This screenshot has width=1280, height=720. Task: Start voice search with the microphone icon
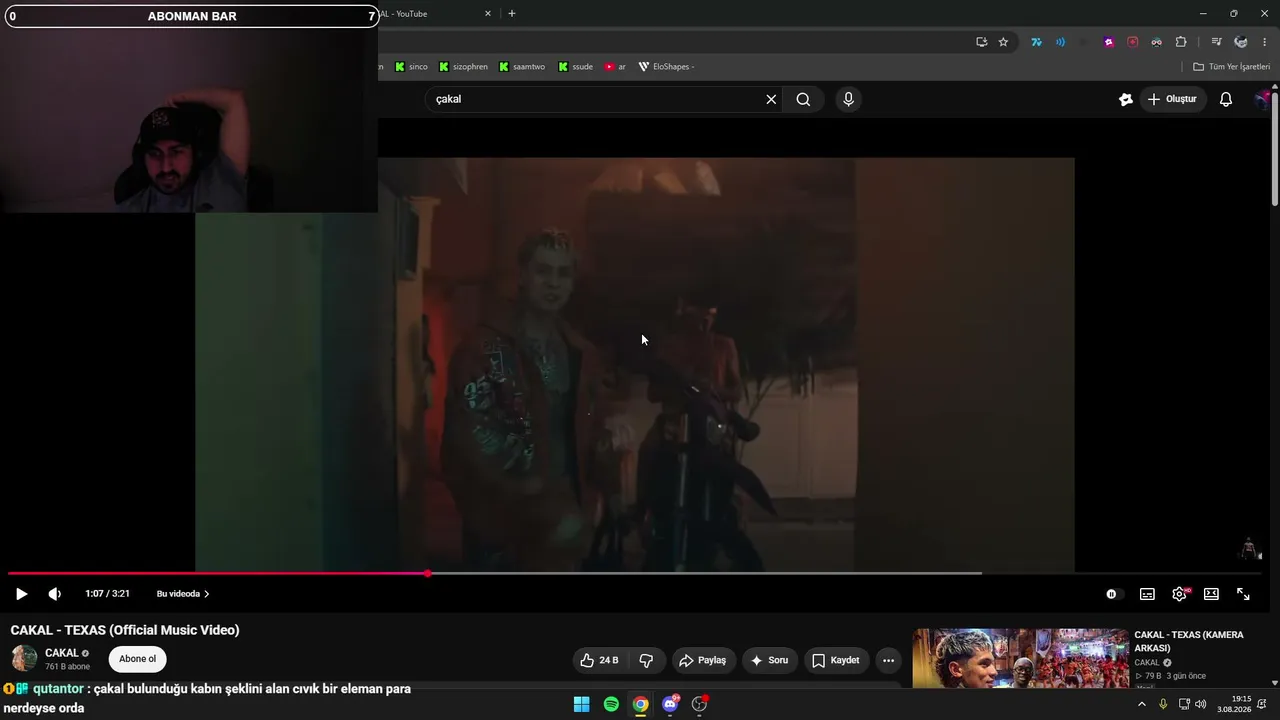click(x=848, y=99)
